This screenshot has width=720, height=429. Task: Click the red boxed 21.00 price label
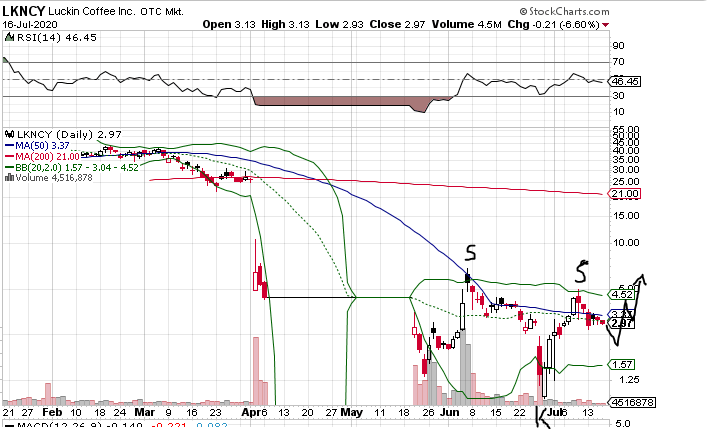click(624, 194)
